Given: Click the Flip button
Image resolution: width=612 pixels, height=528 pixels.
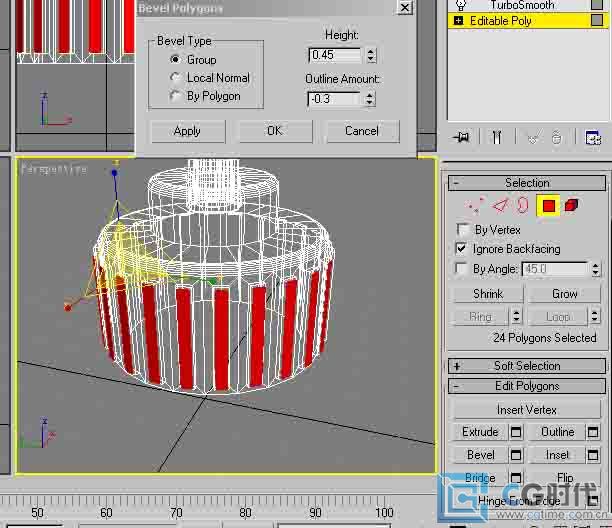Looking at the screenshot, I should (x=564, y=478).
